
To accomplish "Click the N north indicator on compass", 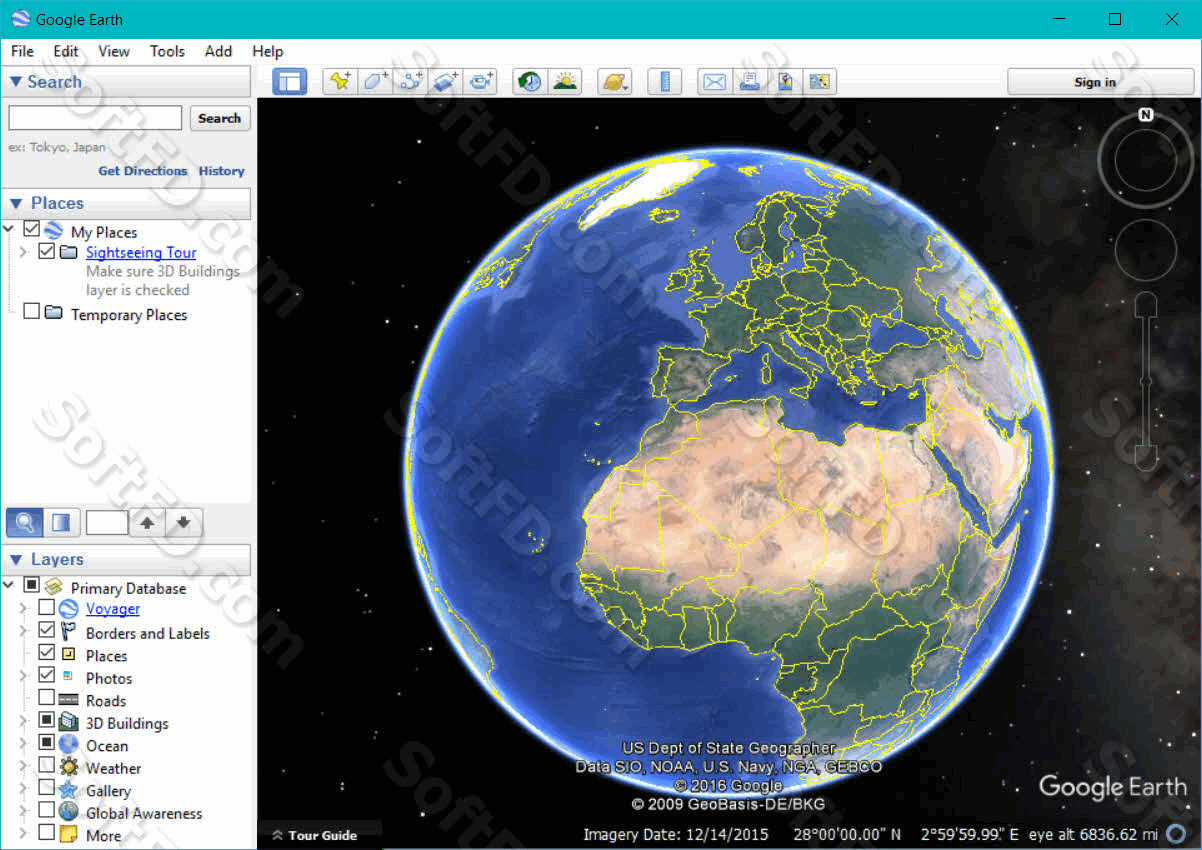I will tap(1146, 115).
